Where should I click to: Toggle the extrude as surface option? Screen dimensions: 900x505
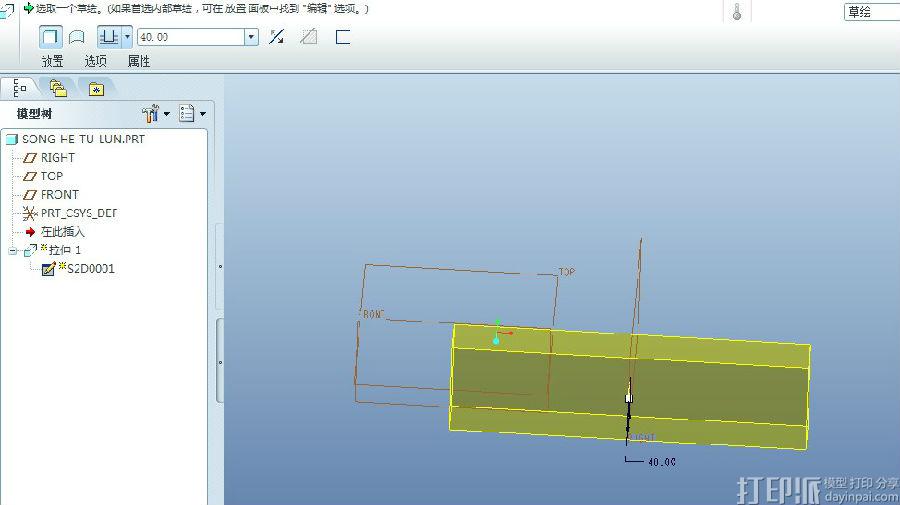[76, 37]
